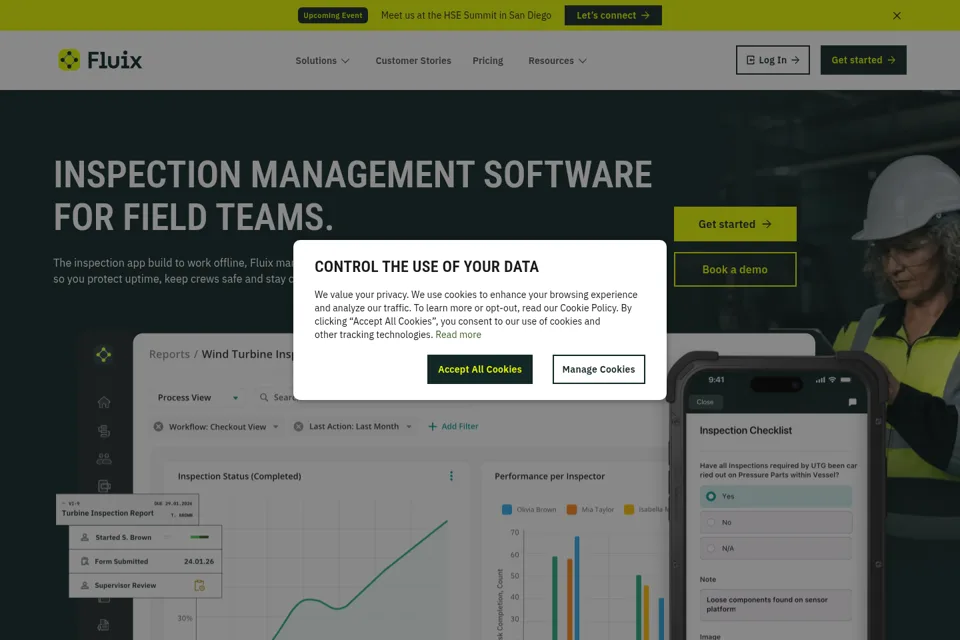
Task: Remove the Workflow: Checkout View filter
Action: (159, 426)
